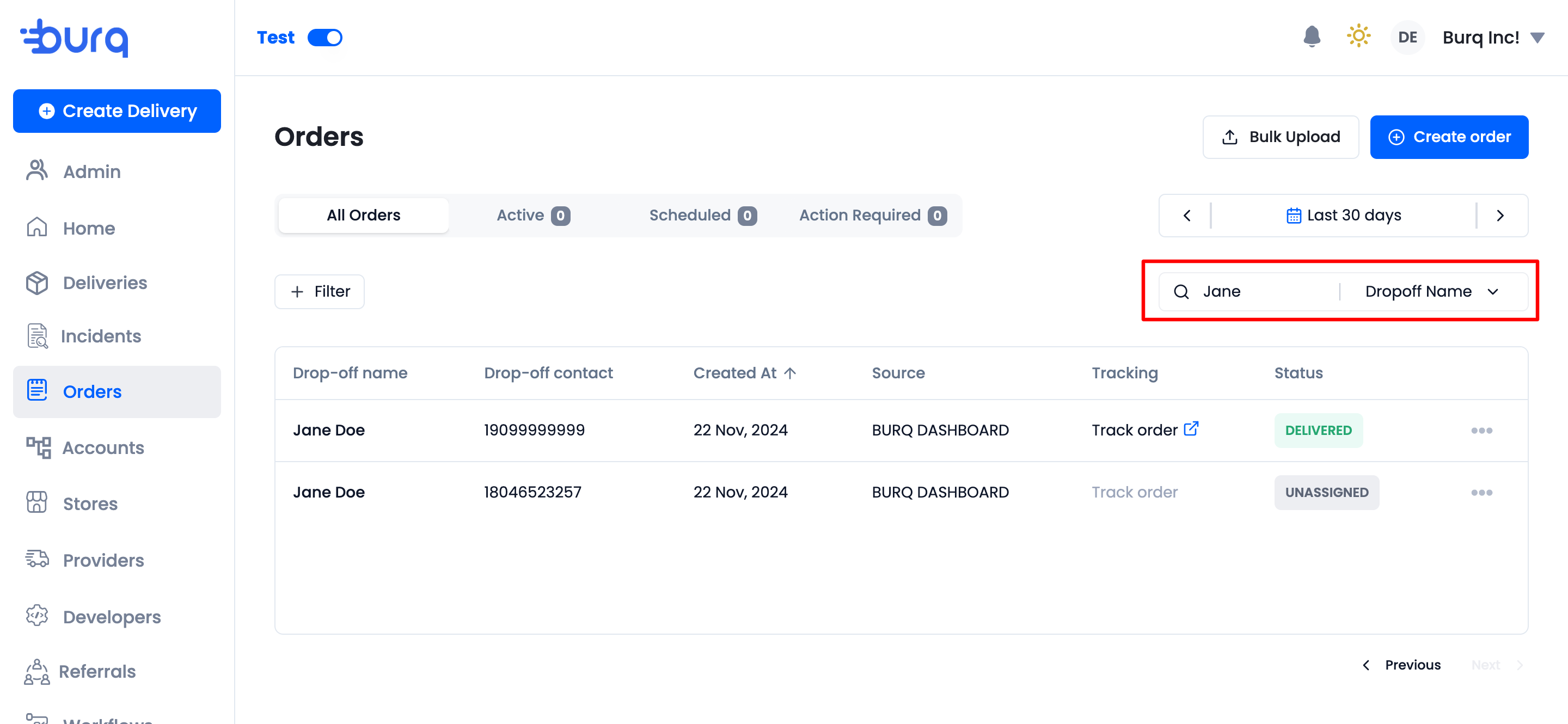
Task: Click the Burq logo
Action: tap(74, 38)
